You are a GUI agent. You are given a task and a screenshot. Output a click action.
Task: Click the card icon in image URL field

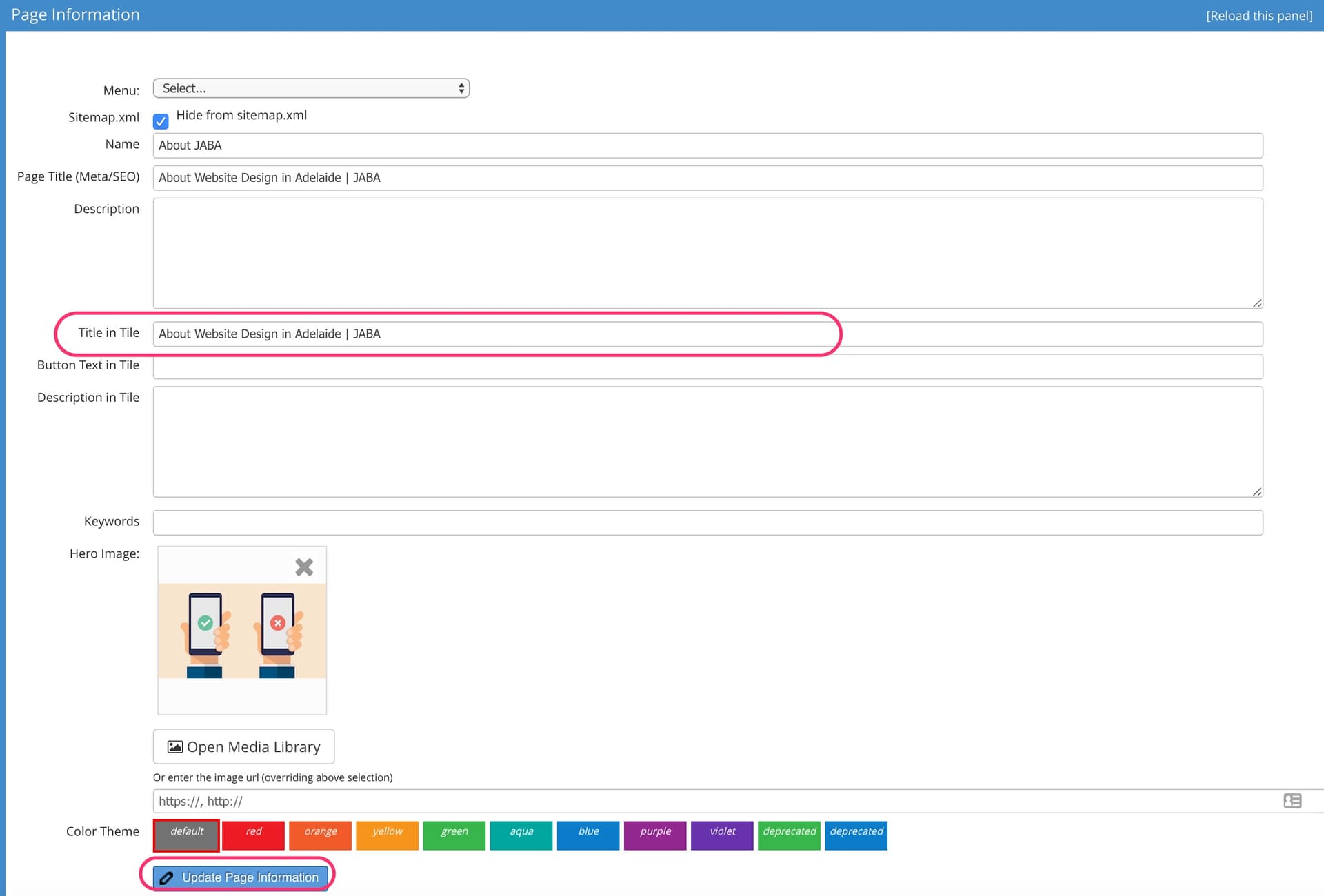1292,801
